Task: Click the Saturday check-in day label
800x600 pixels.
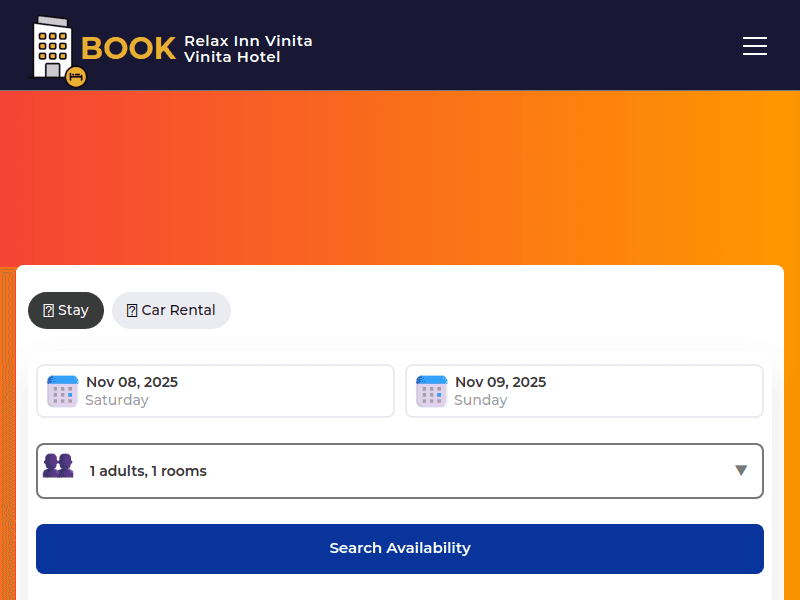Action: [117, 400]
